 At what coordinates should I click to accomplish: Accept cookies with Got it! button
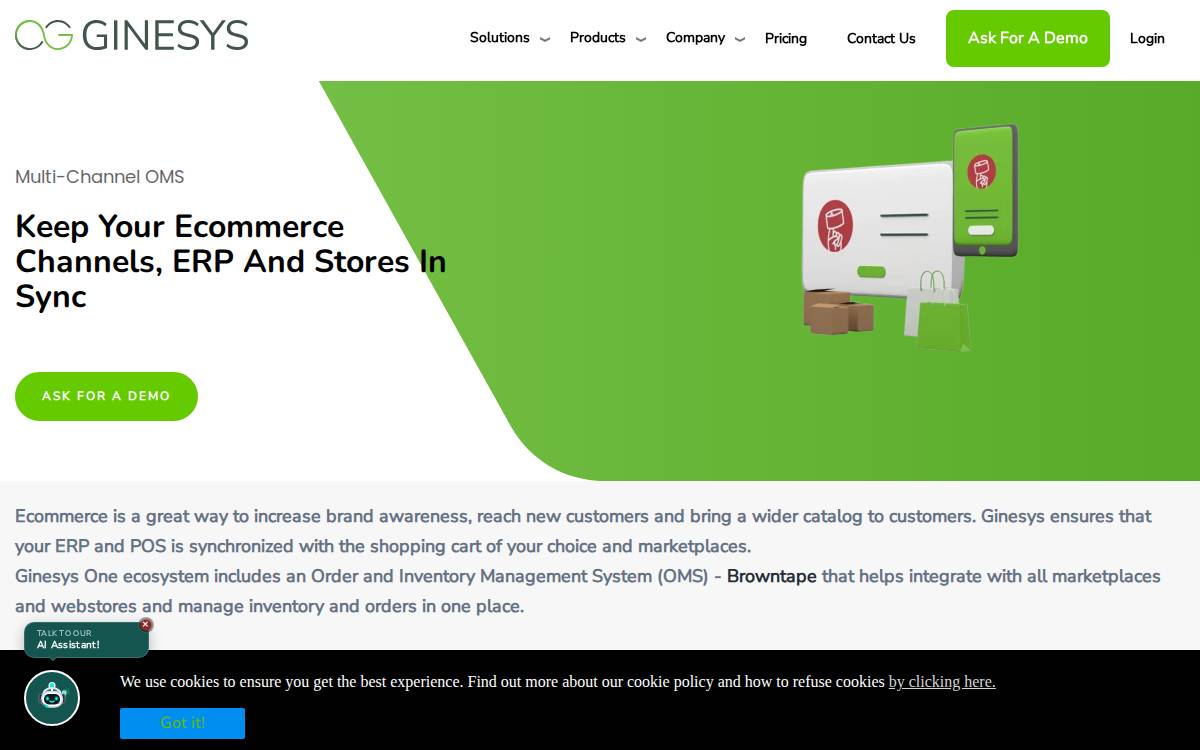pyautogui.click(x=182, y=723)
